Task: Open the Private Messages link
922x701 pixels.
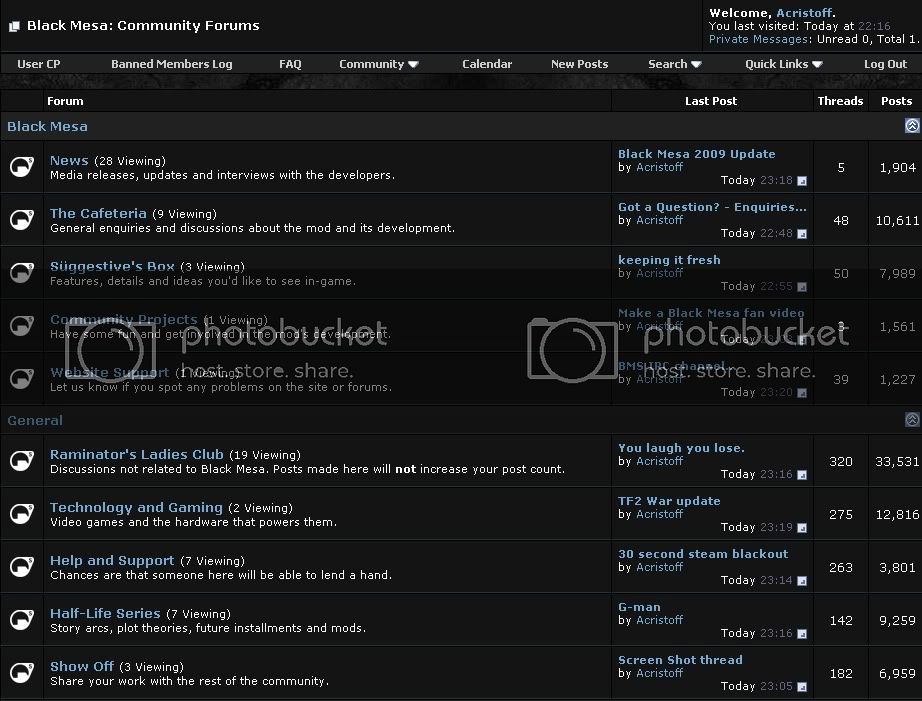Action: click(758, 39)
